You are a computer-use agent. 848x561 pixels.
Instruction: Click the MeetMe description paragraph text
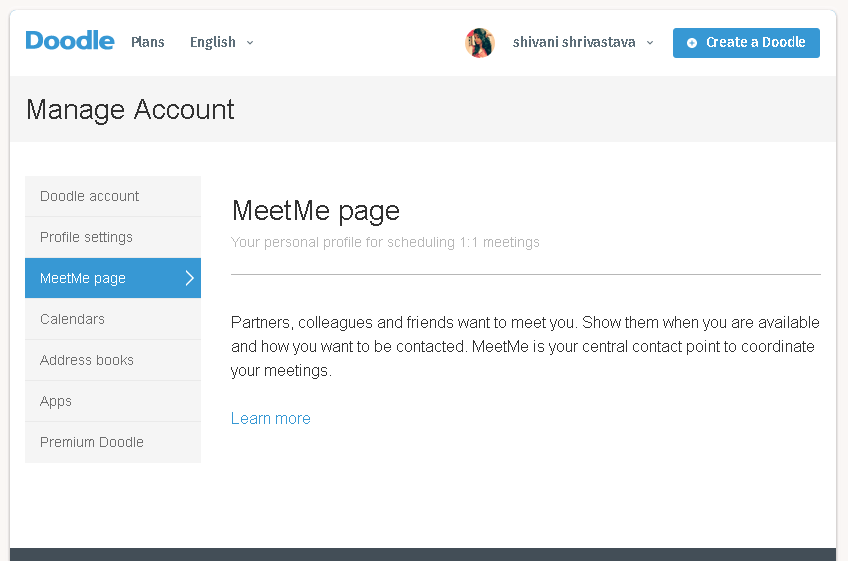tap(525, 346)
